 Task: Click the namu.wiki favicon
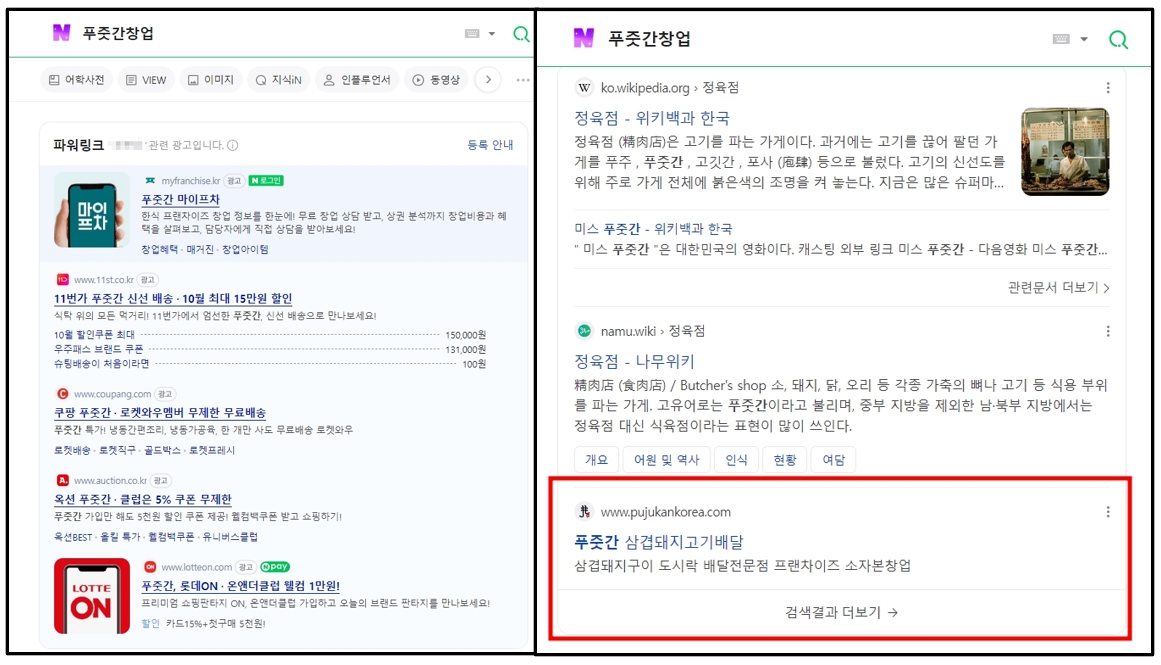(584, 331)
